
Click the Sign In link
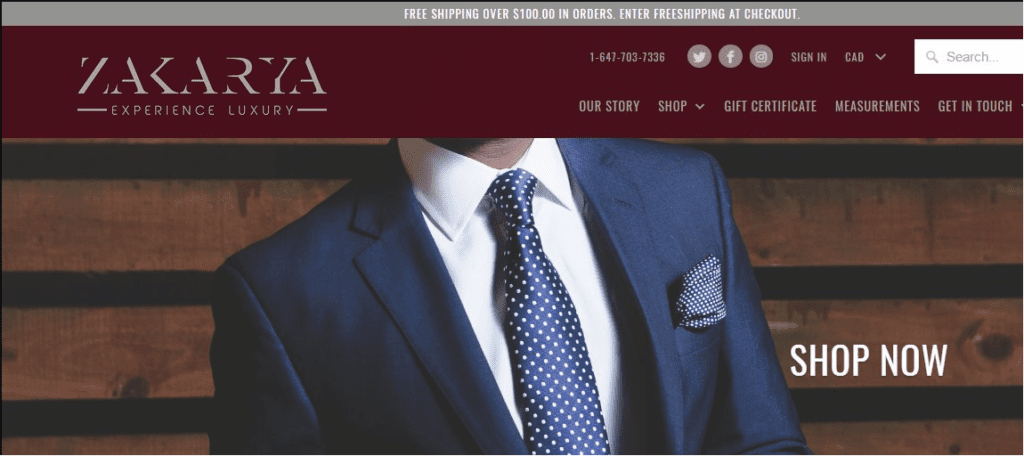[x=808, y=57]
